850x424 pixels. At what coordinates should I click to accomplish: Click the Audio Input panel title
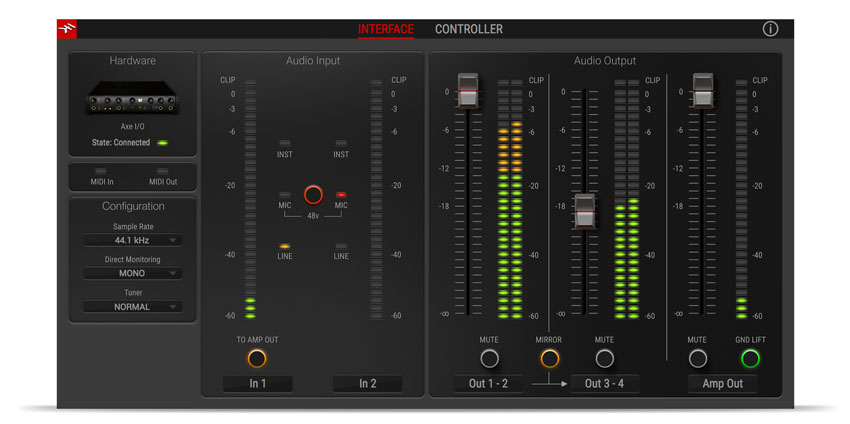click(313, 61)
